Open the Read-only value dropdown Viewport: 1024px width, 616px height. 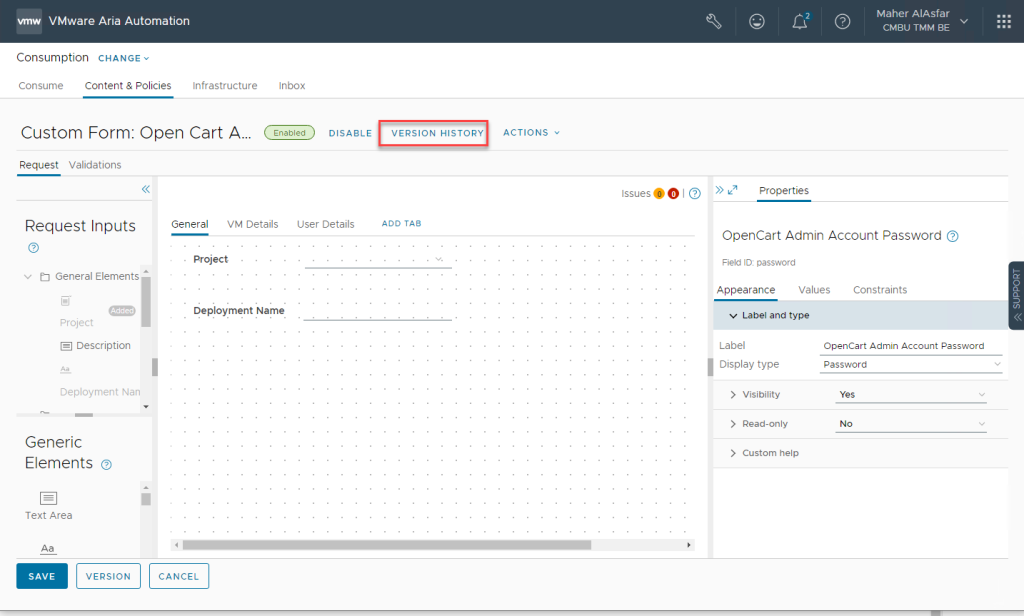pyautogui.click(x=912, y=424)
